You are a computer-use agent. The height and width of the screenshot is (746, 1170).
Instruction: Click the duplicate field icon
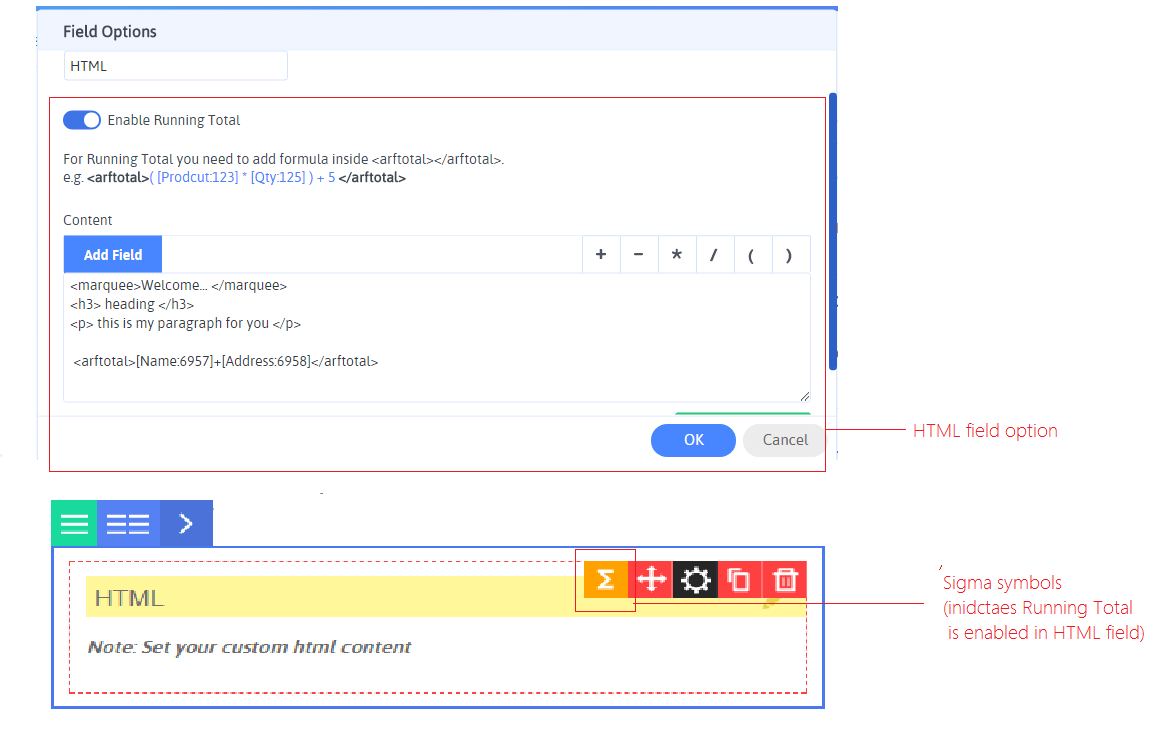[x=740, y=580]
